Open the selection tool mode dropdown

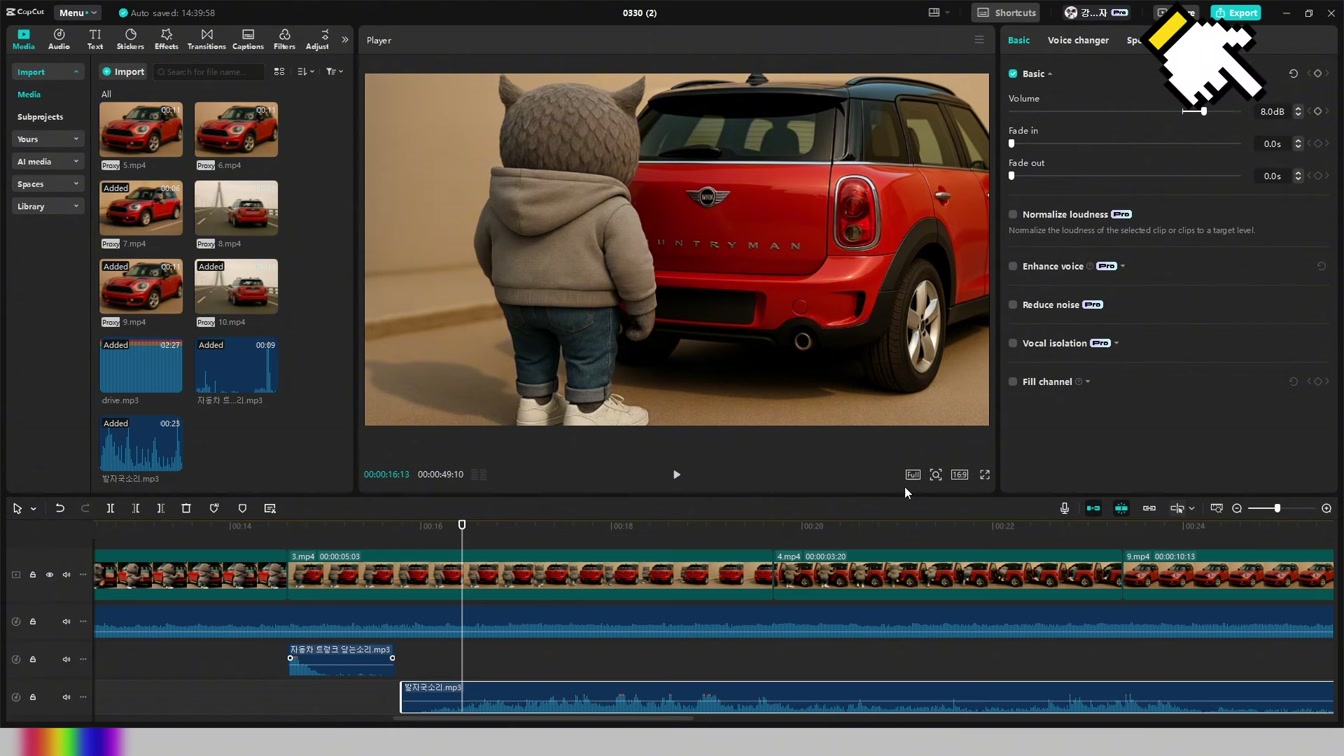click(x=33, y=509)
